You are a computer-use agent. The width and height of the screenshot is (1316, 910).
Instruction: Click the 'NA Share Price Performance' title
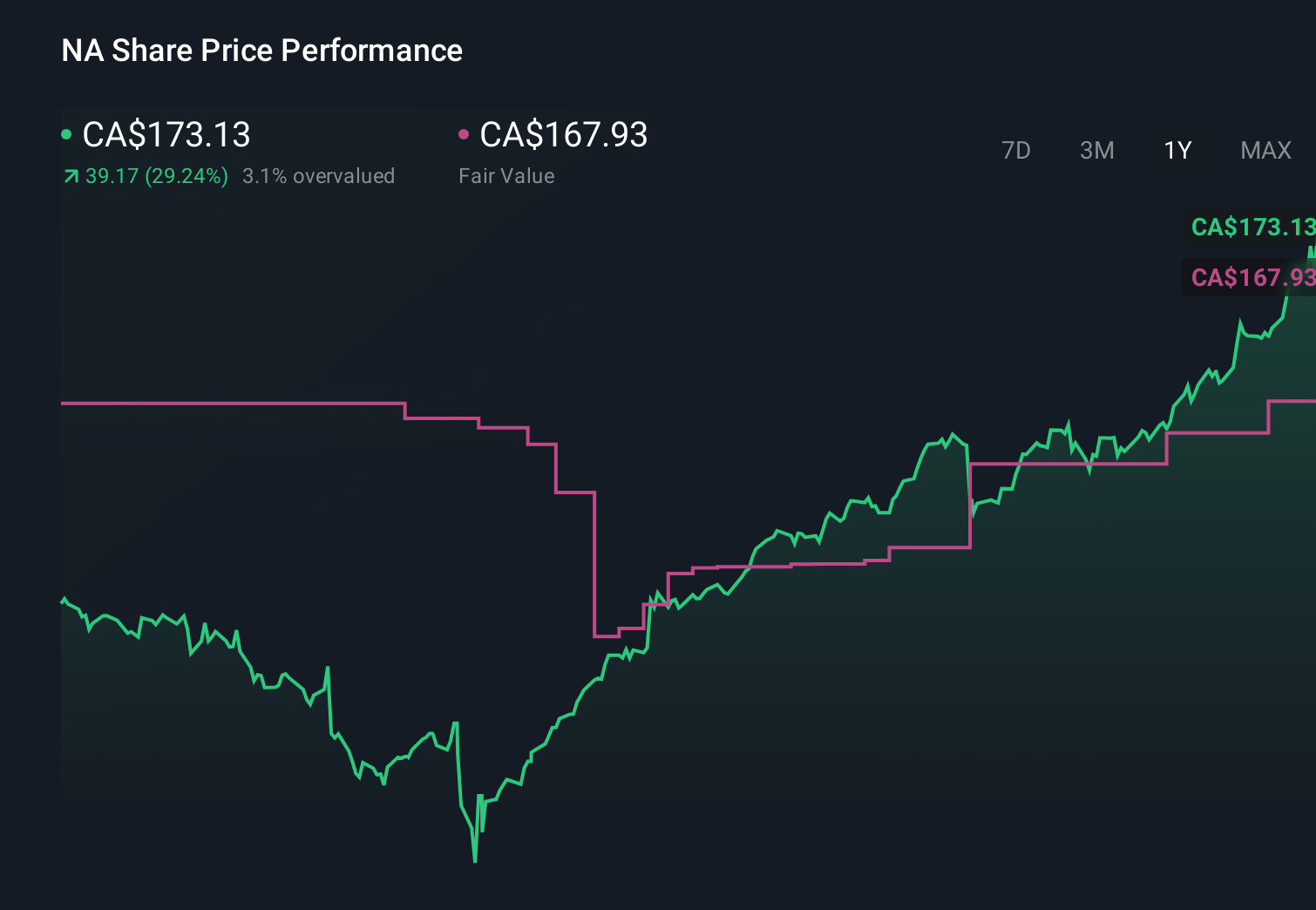click(x=261, y=50)
